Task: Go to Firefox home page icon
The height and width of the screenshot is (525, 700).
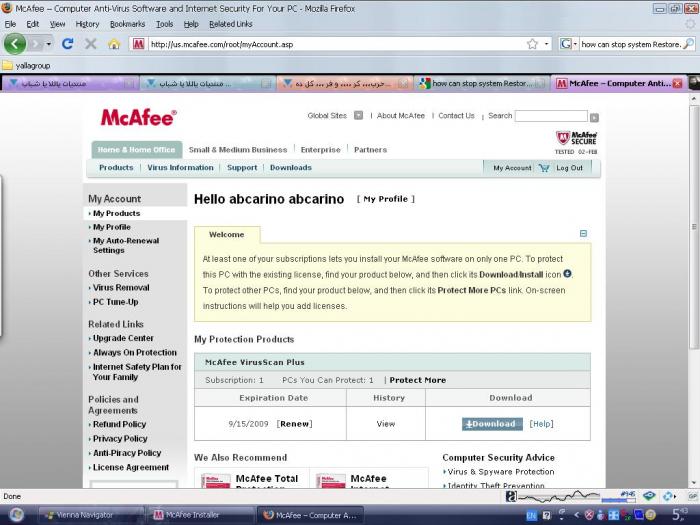Action: pos(114,44)
